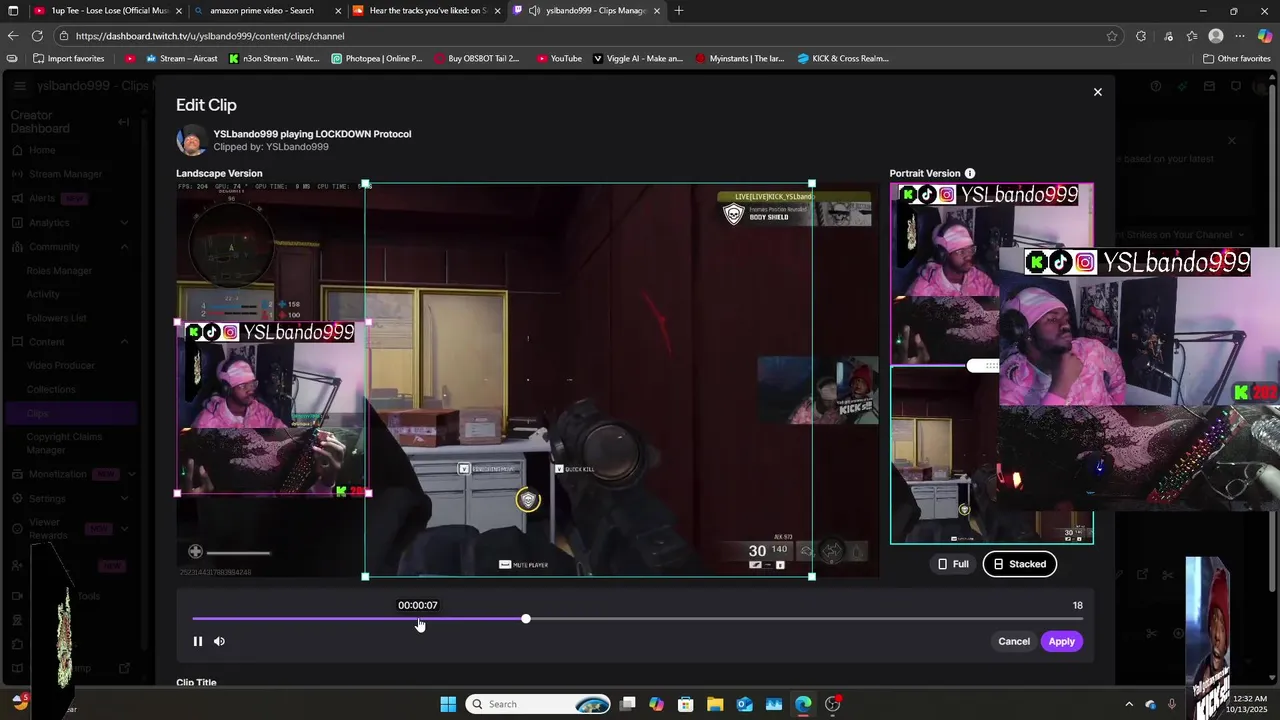Screen dimensions: 1280x720
Task: Open Myinstants bookmark
Action: tap(740, 59)
